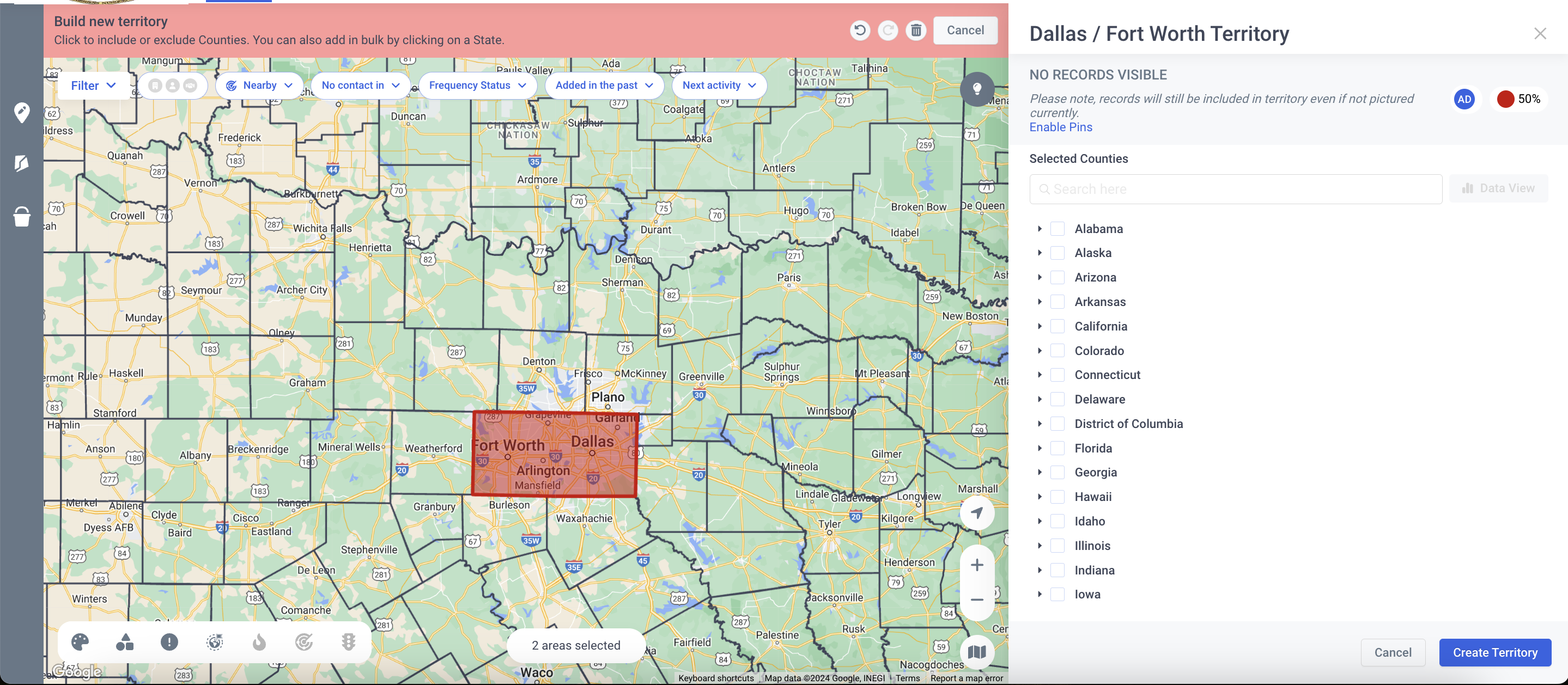Click the Enable Pins link
Viewport: 1568px width, 685px height.
(x=1060, y=127)
